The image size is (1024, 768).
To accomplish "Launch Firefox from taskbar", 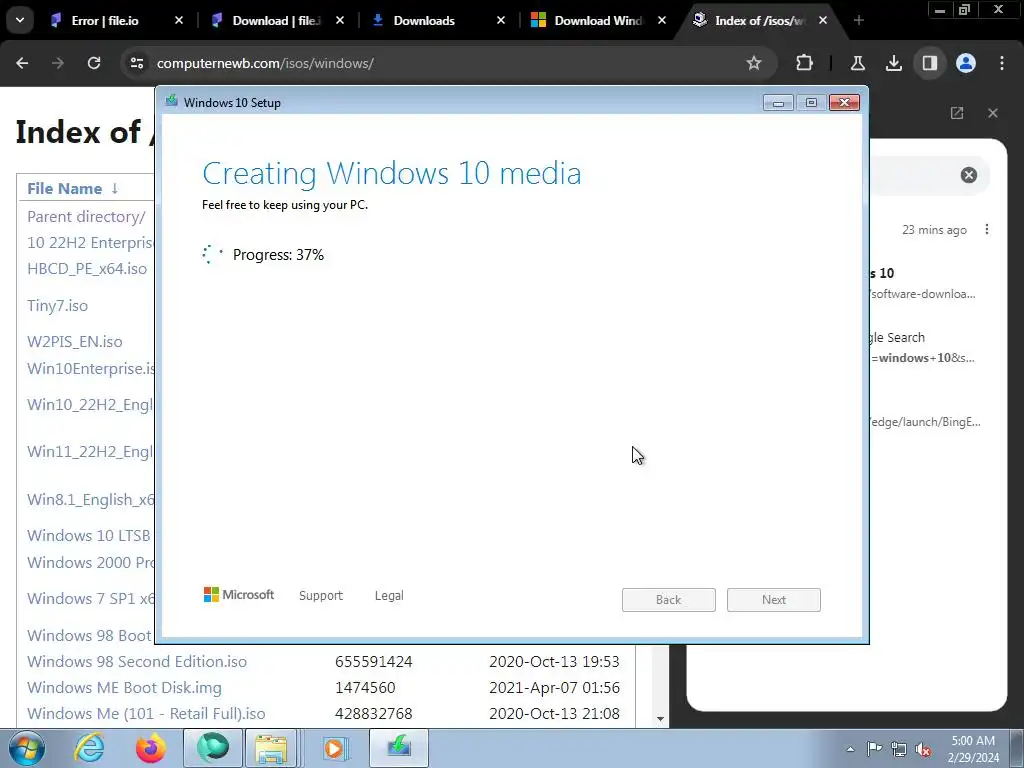I will click(x=151, y=748).
